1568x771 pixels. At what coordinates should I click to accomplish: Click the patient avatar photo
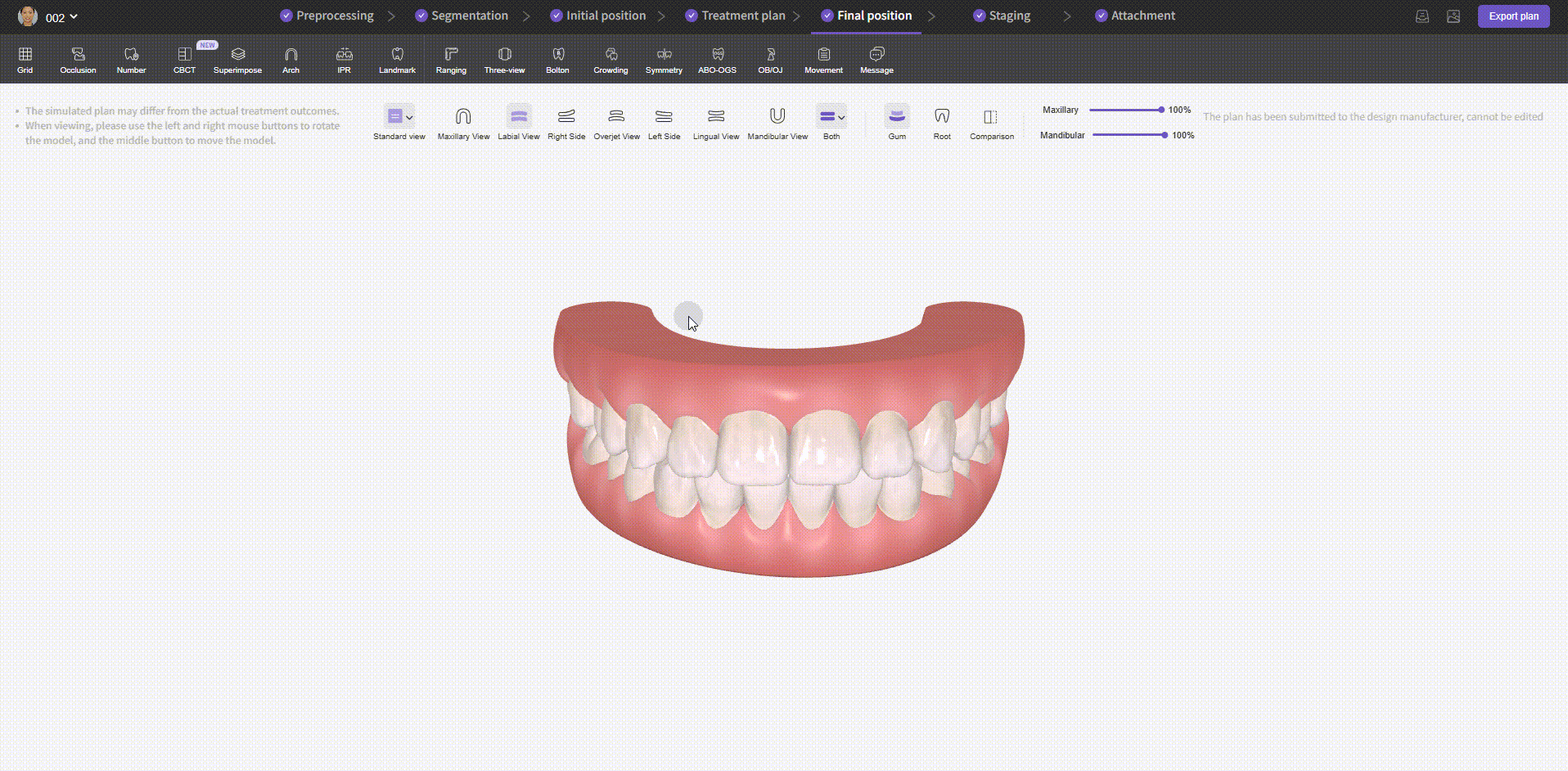pyautogui.click(x=27, y=16)
